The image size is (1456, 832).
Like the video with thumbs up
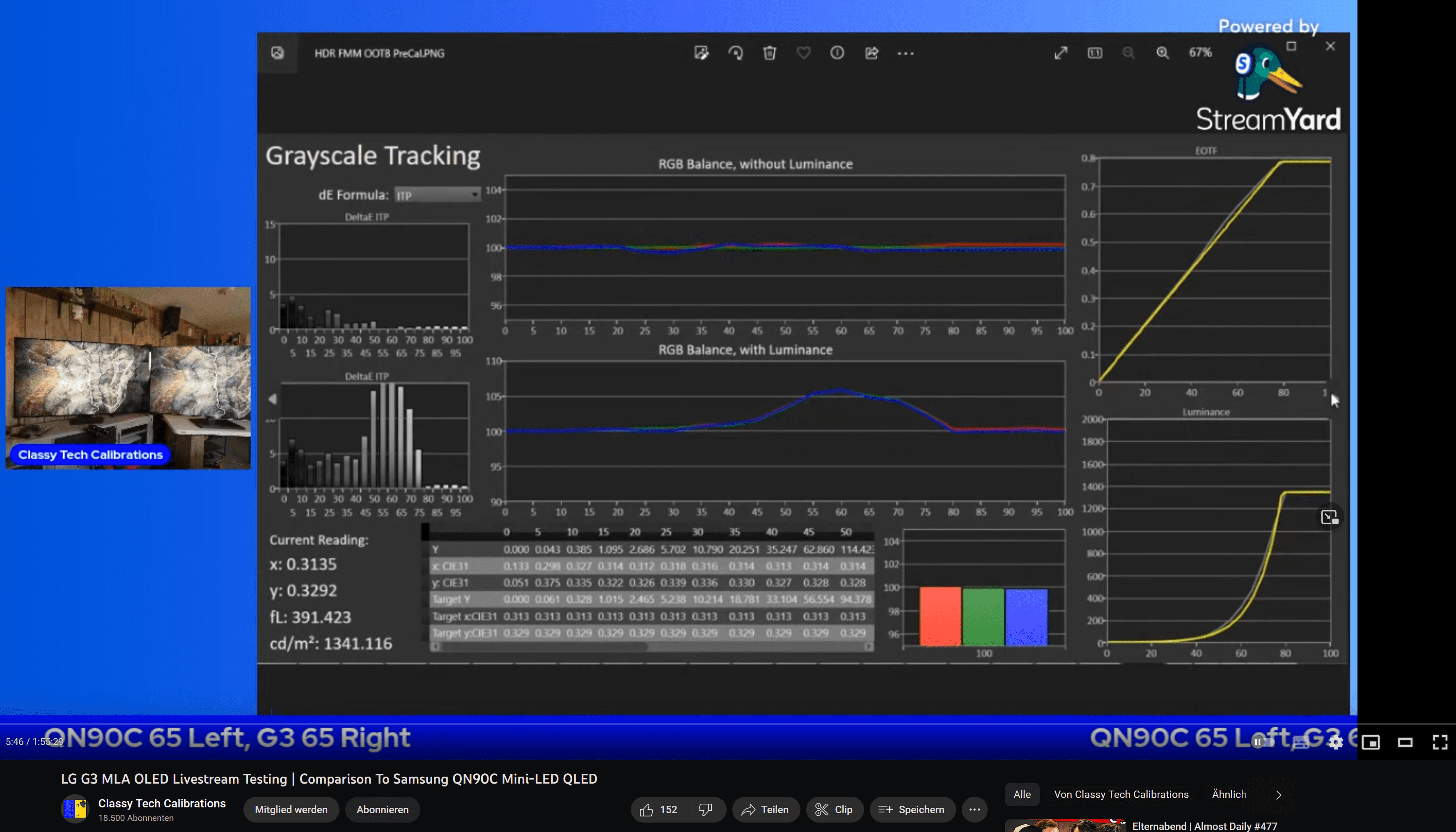coord(658,810)
